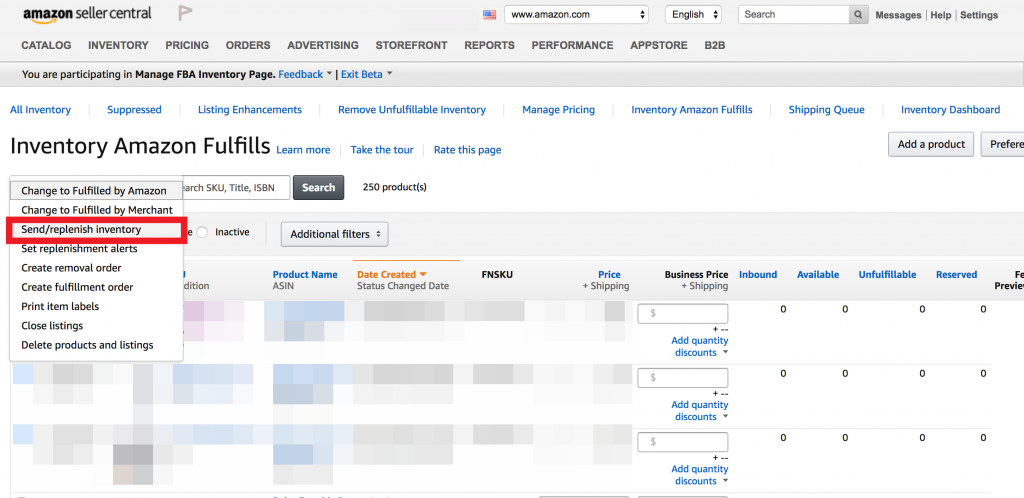The image size is (1024, 498).
Task: Click third row Business Price field
Action: 682,442
